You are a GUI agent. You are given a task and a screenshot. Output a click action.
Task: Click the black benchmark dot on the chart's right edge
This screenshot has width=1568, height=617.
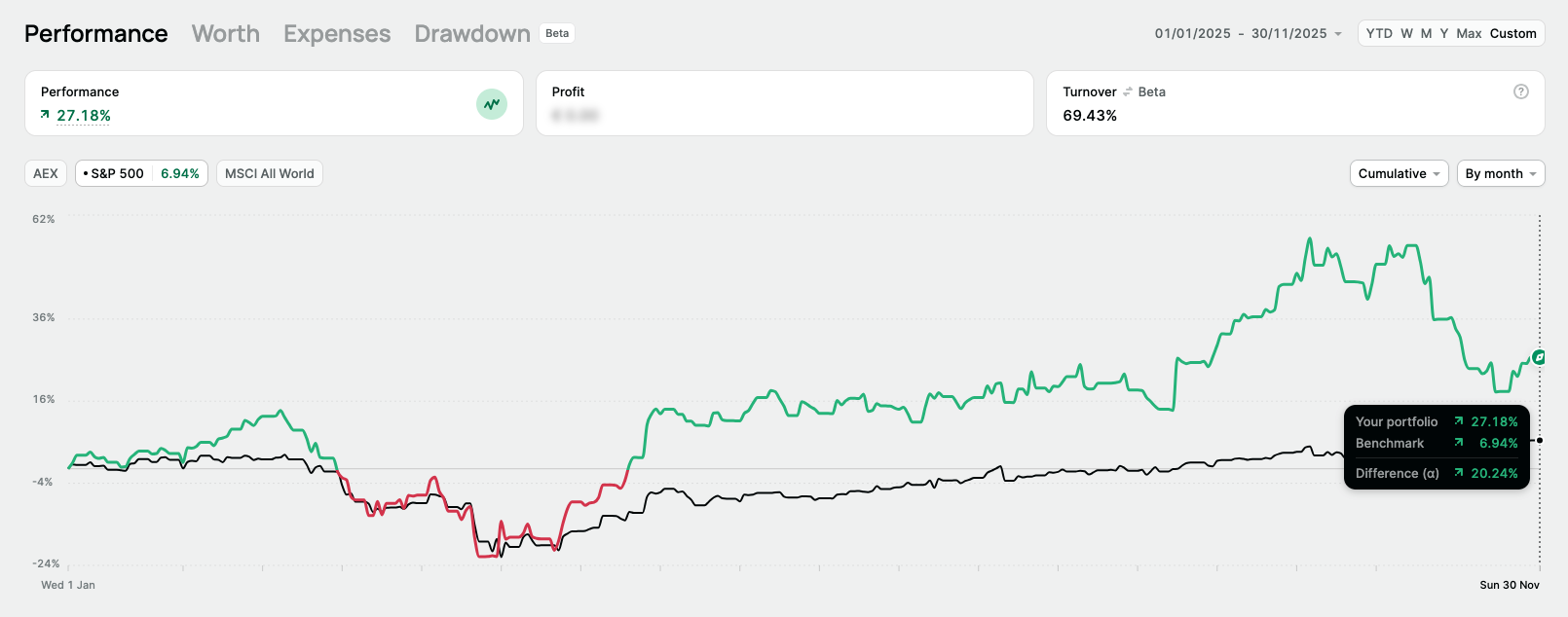coord(1540,440)
